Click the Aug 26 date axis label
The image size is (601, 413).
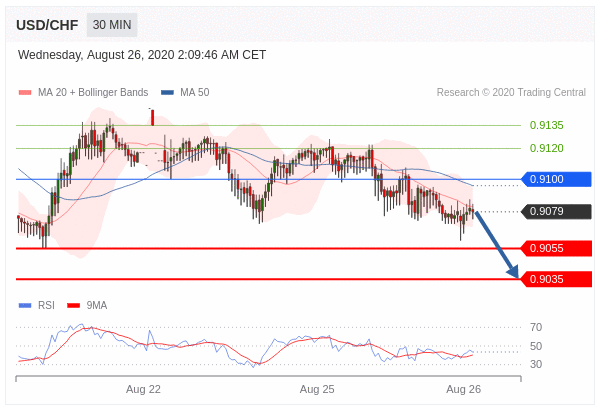(463, 389)
